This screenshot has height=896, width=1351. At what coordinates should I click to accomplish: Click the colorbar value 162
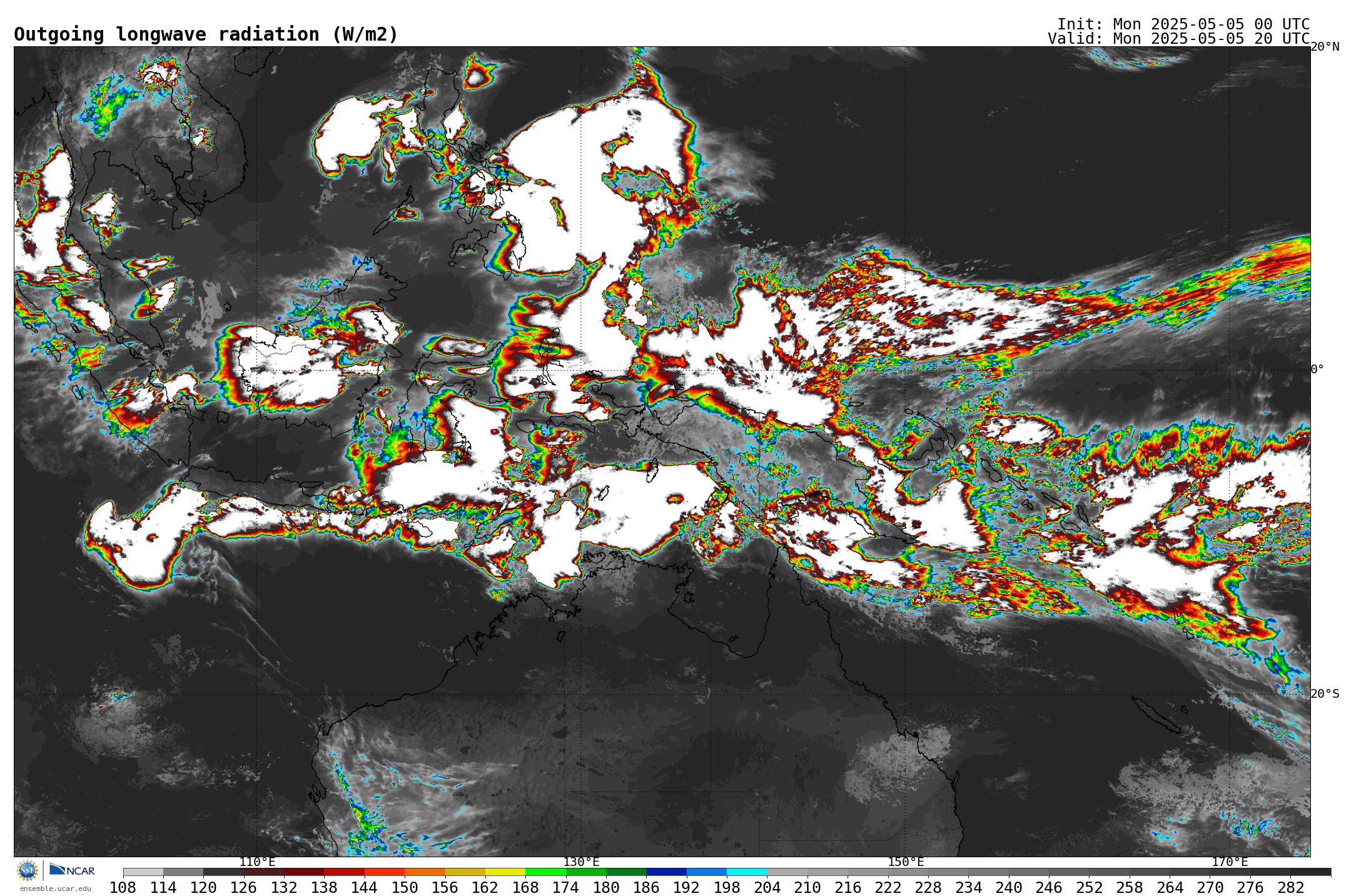click(485, 888)
